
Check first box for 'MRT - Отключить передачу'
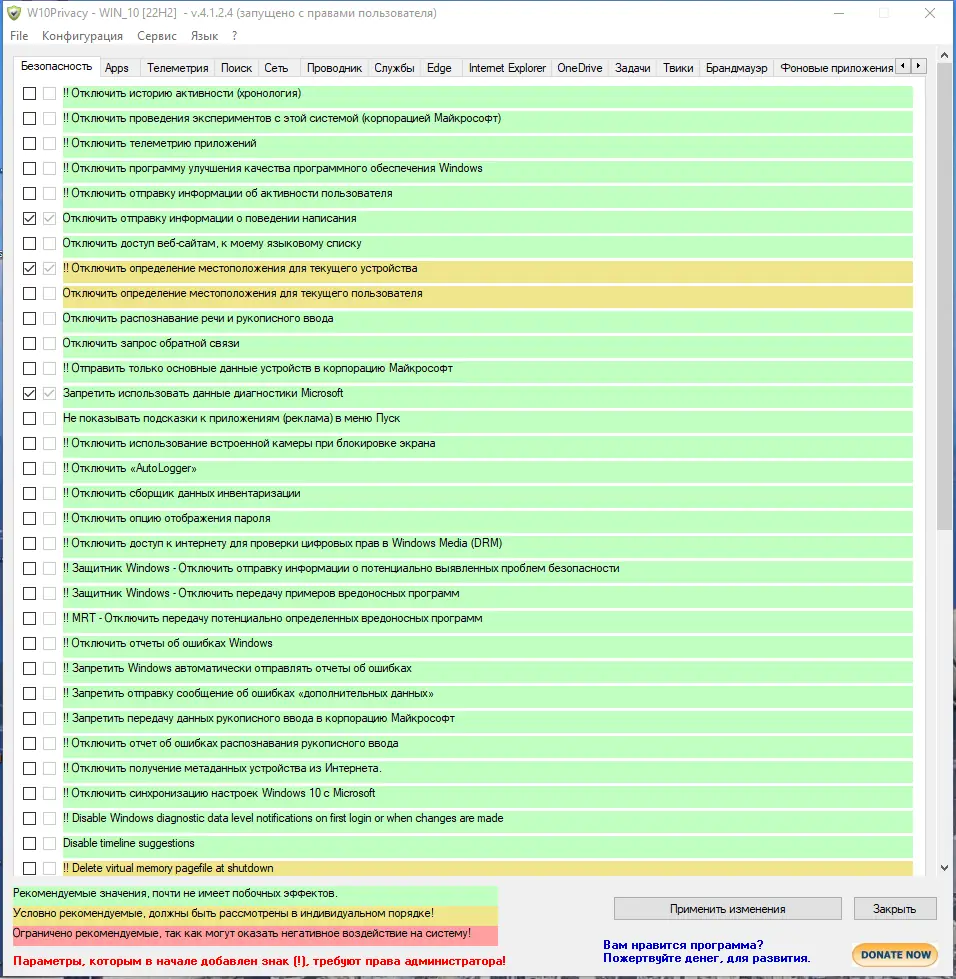(x=29, y=618)
